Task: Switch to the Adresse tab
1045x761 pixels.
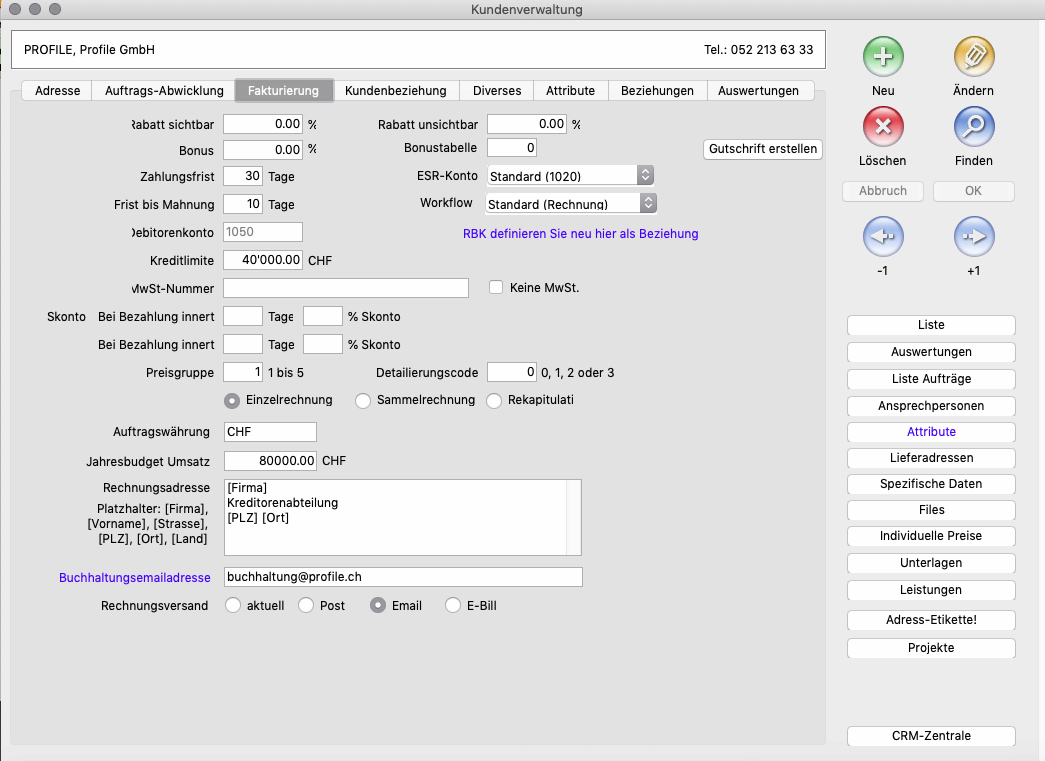Action: [x=57, y=90]
